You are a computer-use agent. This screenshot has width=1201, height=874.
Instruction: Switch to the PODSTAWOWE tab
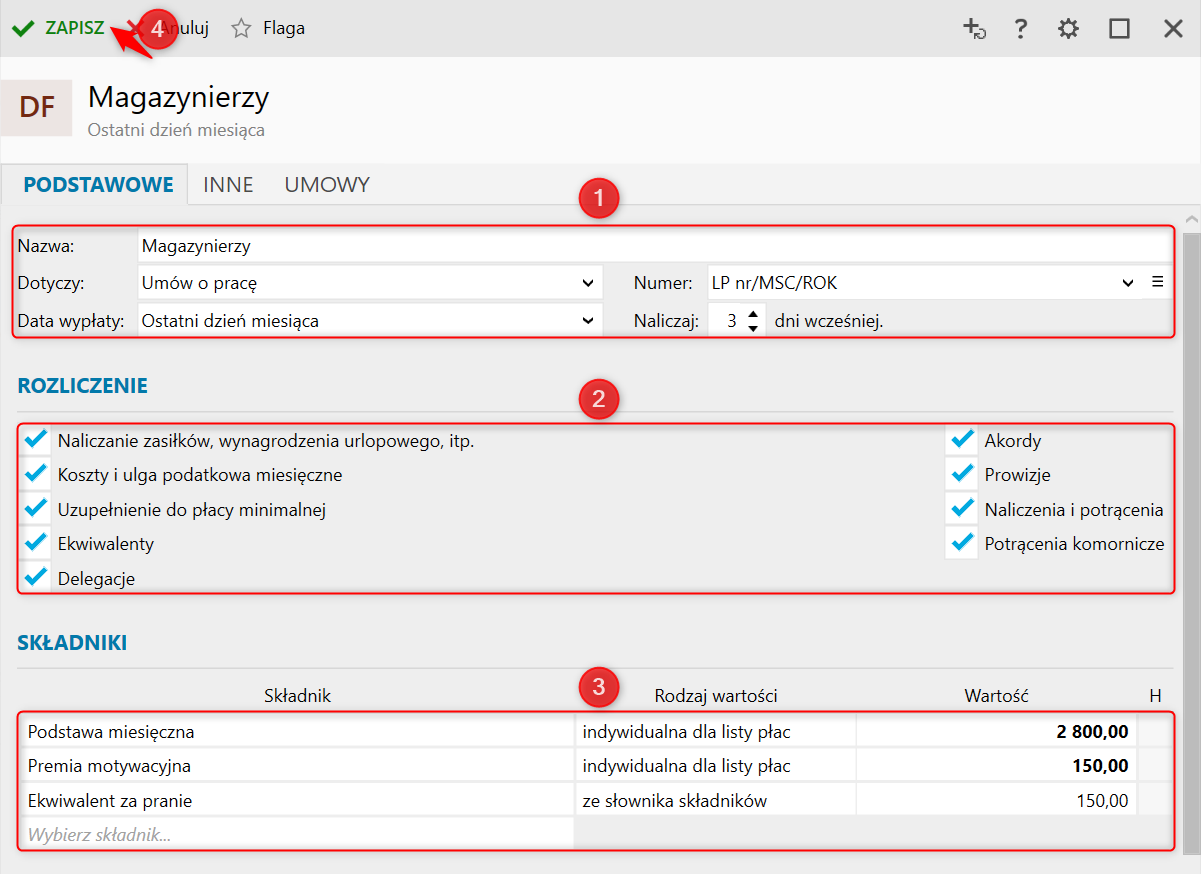click(x=98, y=185)
